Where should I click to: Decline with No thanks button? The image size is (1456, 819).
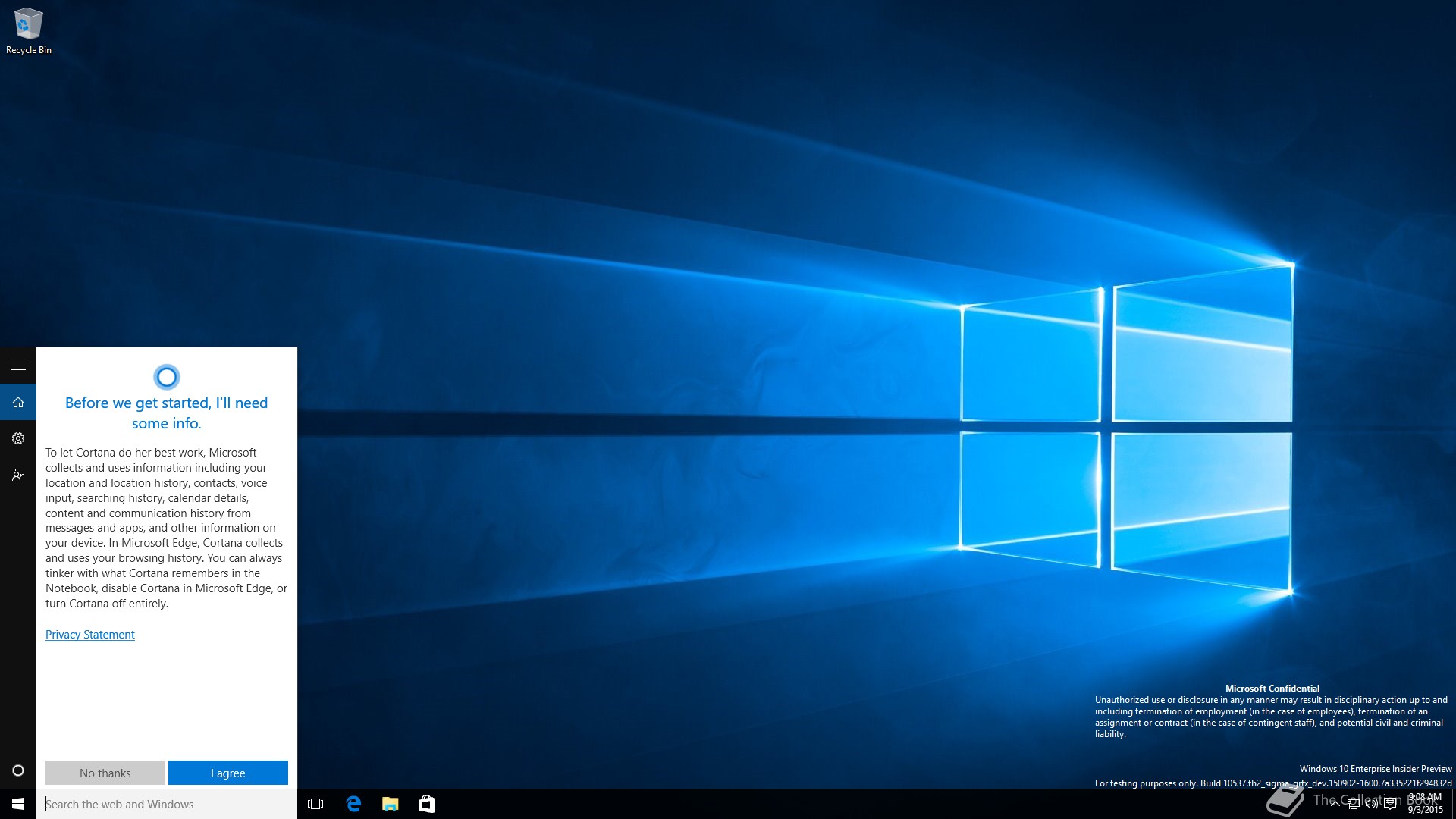click(105, 773)
